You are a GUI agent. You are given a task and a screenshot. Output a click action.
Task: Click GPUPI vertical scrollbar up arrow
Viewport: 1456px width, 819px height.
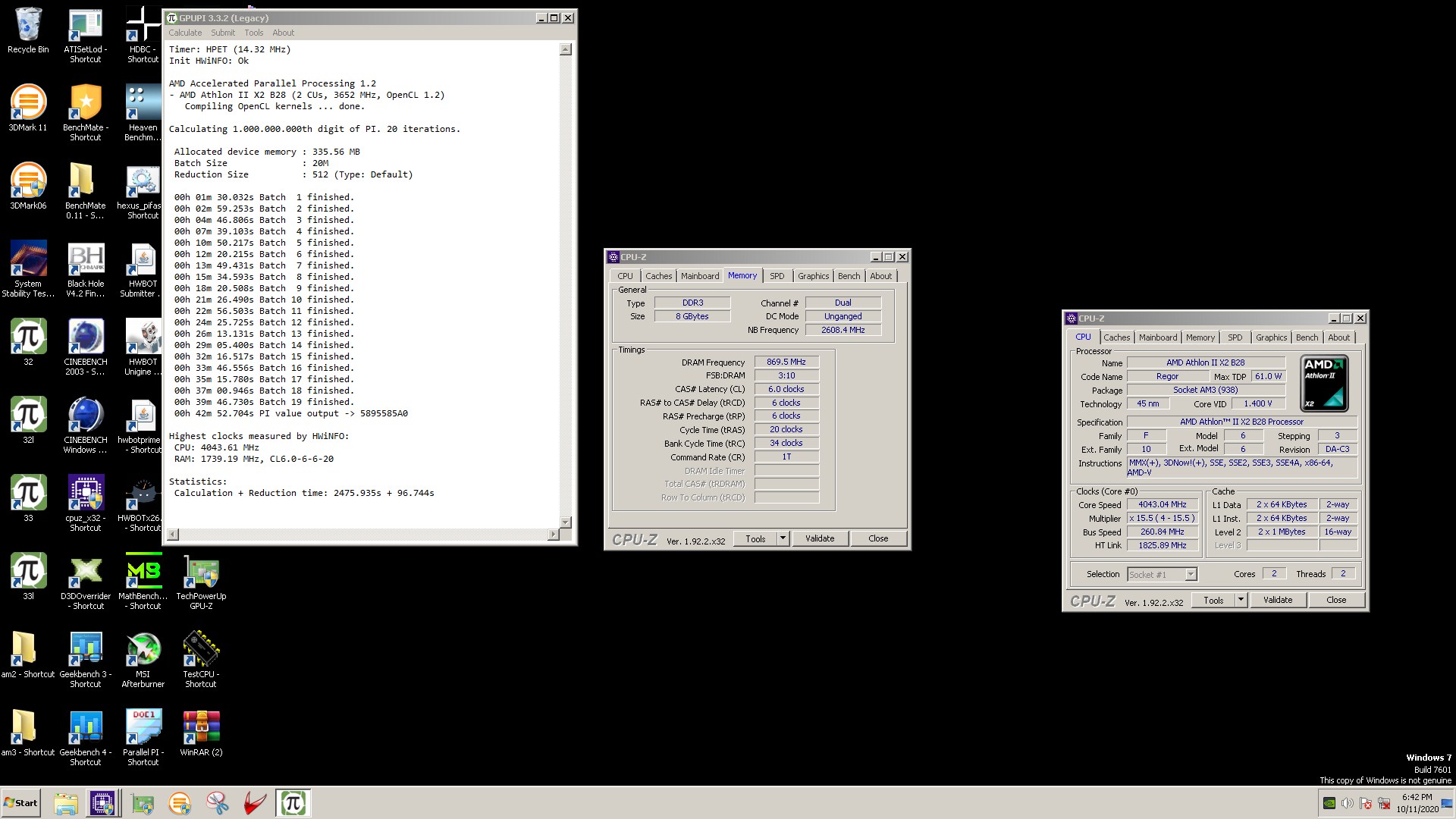(565, 49)
